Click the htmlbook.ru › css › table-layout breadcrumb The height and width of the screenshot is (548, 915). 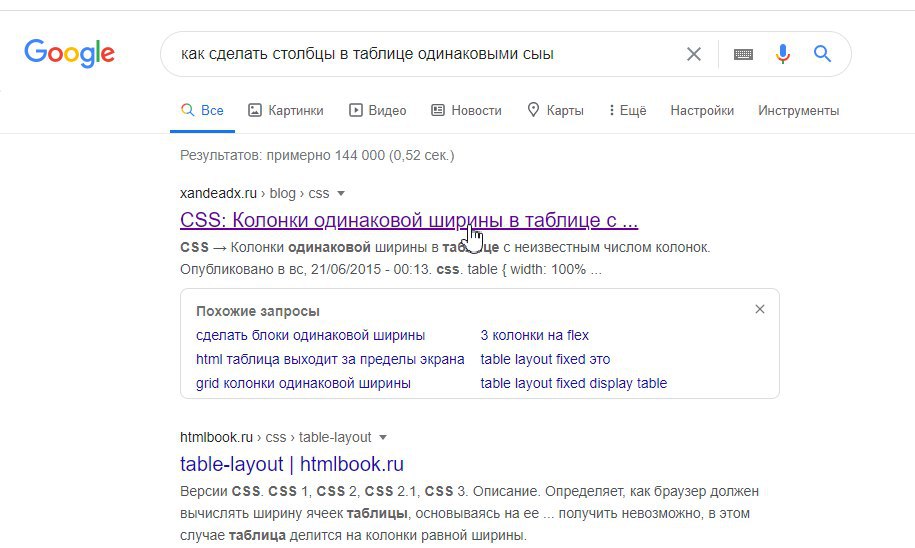tap(275, 437)
